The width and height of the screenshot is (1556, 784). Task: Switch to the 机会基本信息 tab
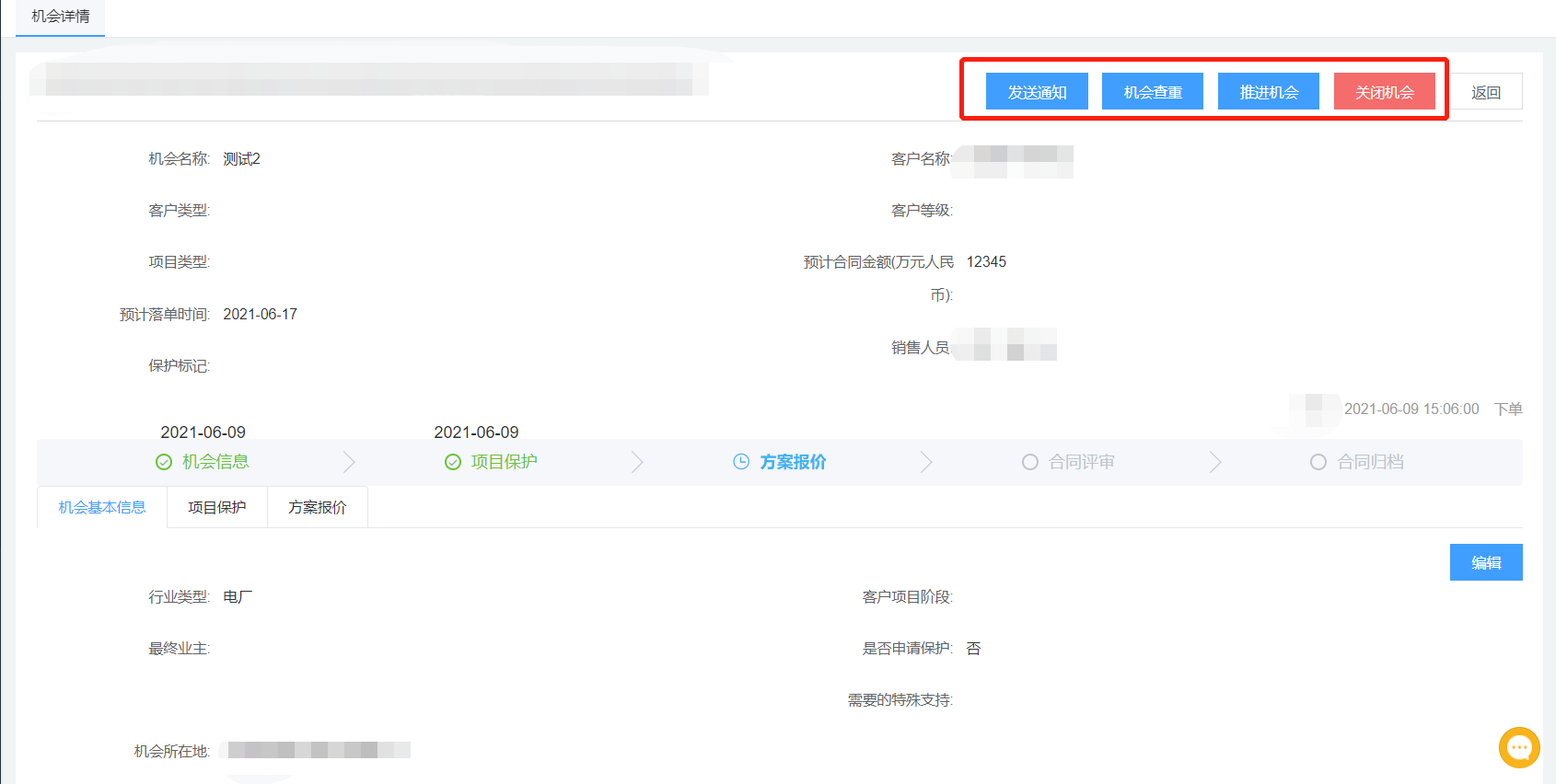pos(102,507)
